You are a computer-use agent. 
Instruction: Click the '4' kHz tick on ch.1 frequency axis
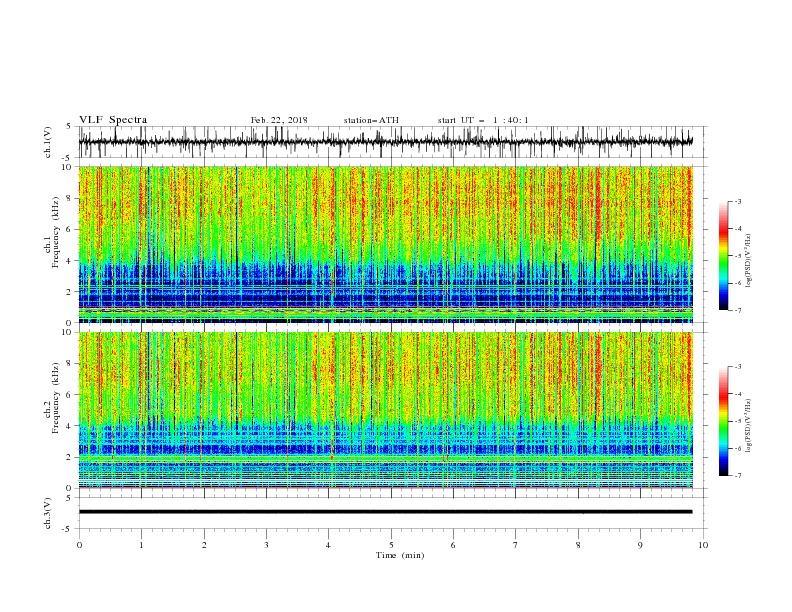tap(70, 261)
